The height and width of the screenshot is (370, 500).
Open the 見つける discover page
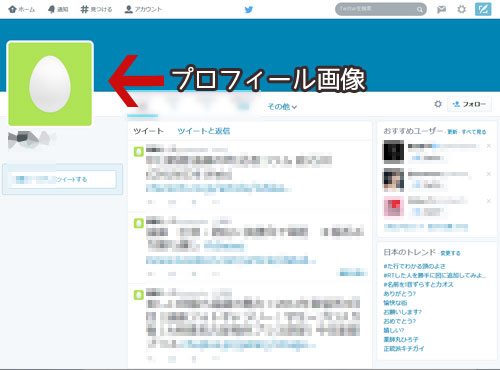click(96, 9)
